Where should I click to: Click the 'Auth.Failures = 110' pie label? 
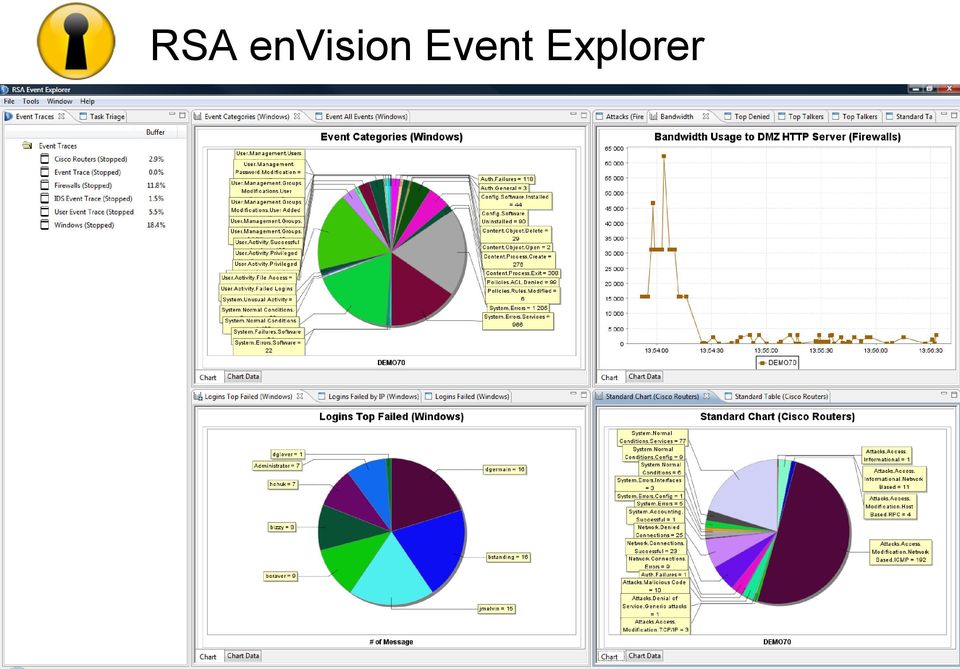pos(507,179)
